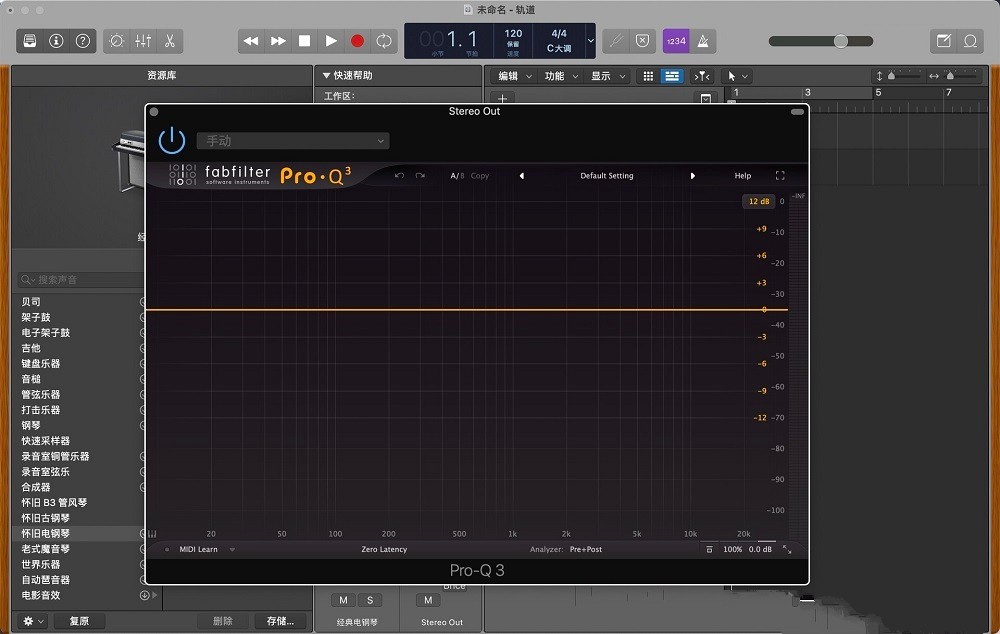The image size is (1000, 634).
Task: Select 合成器 in the library
Action: (x=36, y=487)
